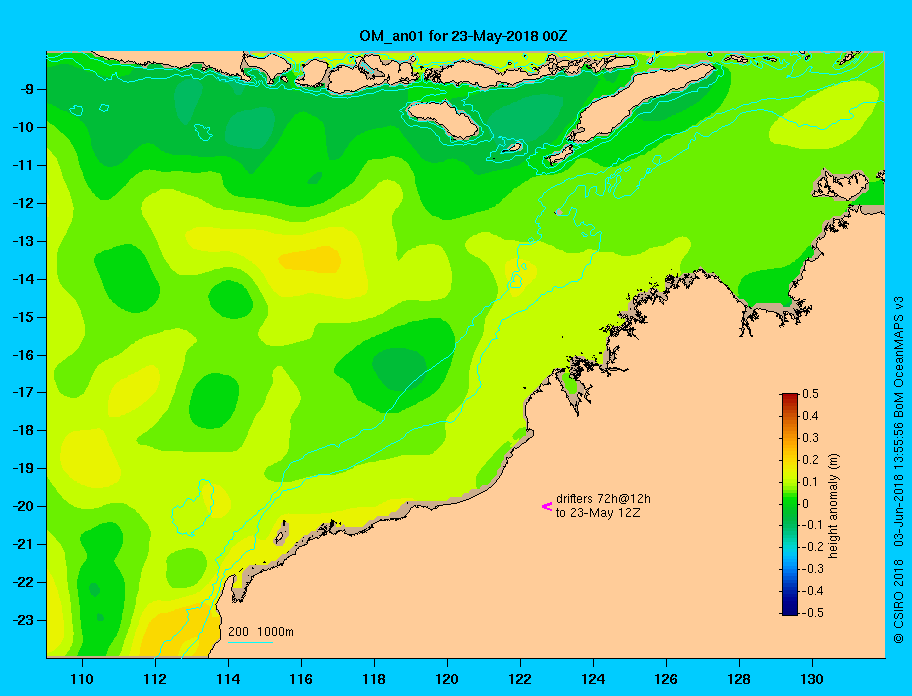The height and width of the screenshot is (696, 912).
Task: Click longitude label '128' on bottom axis
Action: coord(739,679)
